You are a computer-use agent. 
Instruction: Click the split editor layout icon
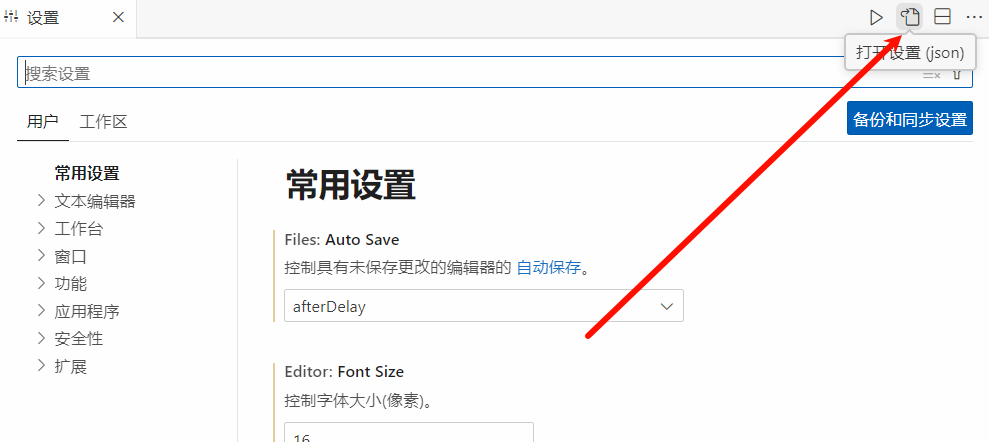942,17
